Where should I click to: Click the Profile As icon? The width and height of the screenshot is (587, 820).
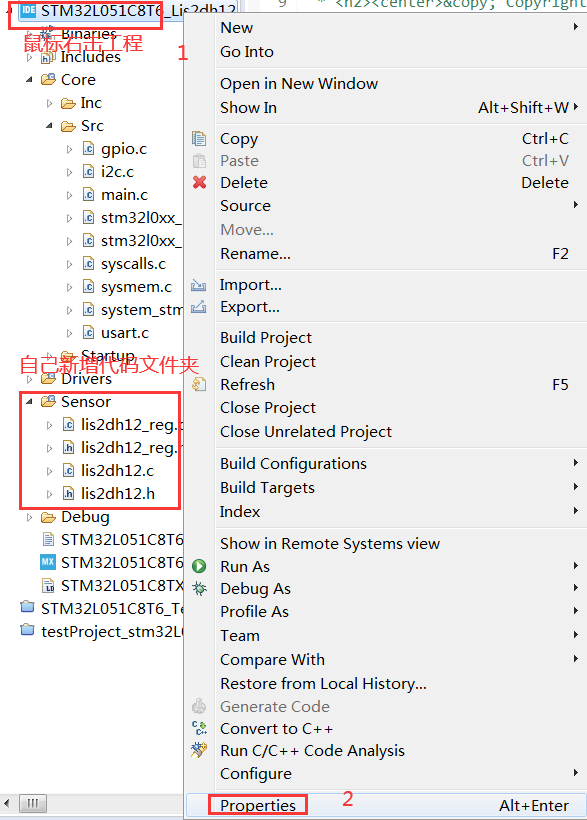point(197,612)
